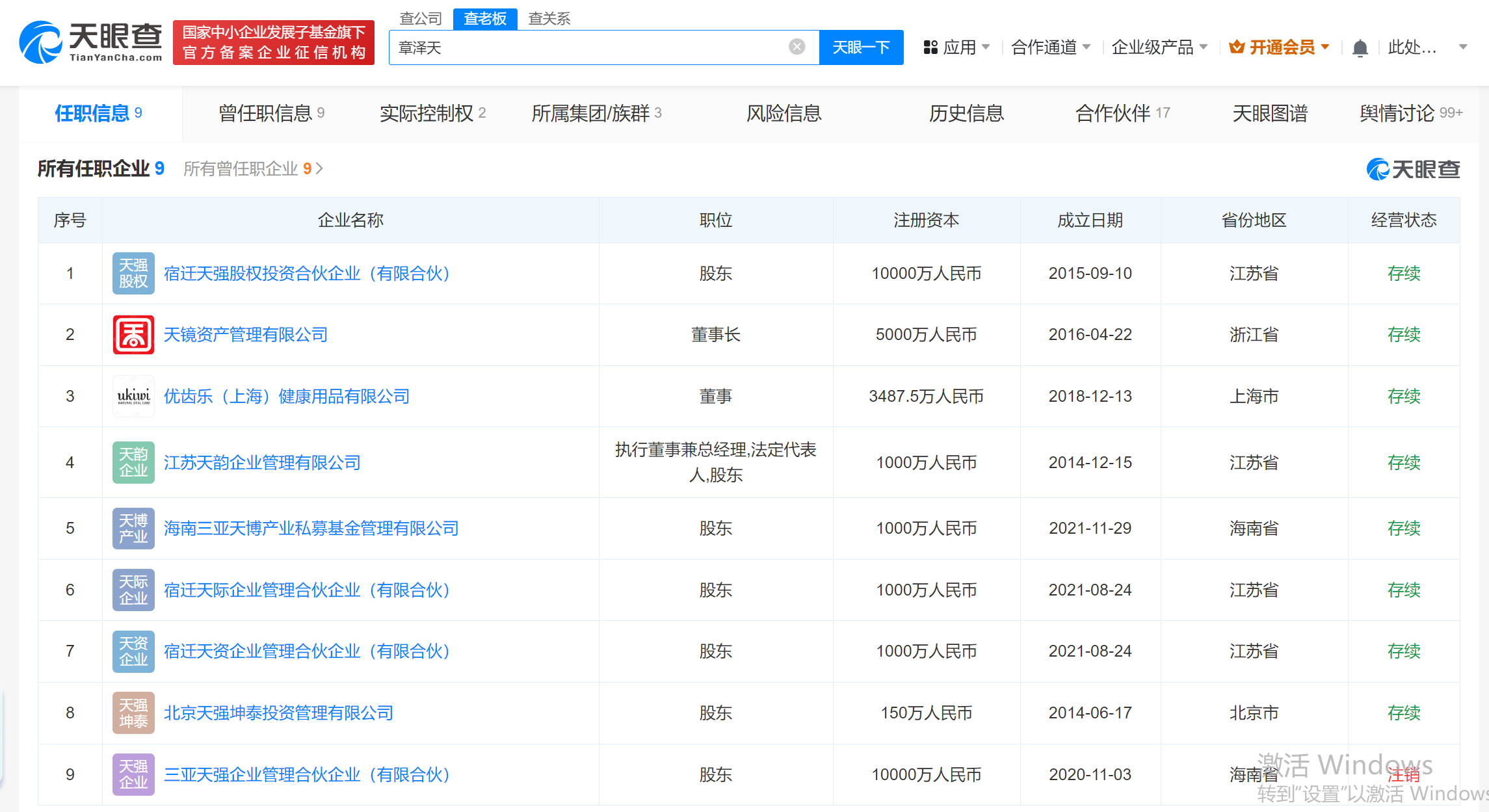Click the ukiwi company logo thumbnail
The width and height of the screenshot is (1489, 812).
(x=133, y=396)
